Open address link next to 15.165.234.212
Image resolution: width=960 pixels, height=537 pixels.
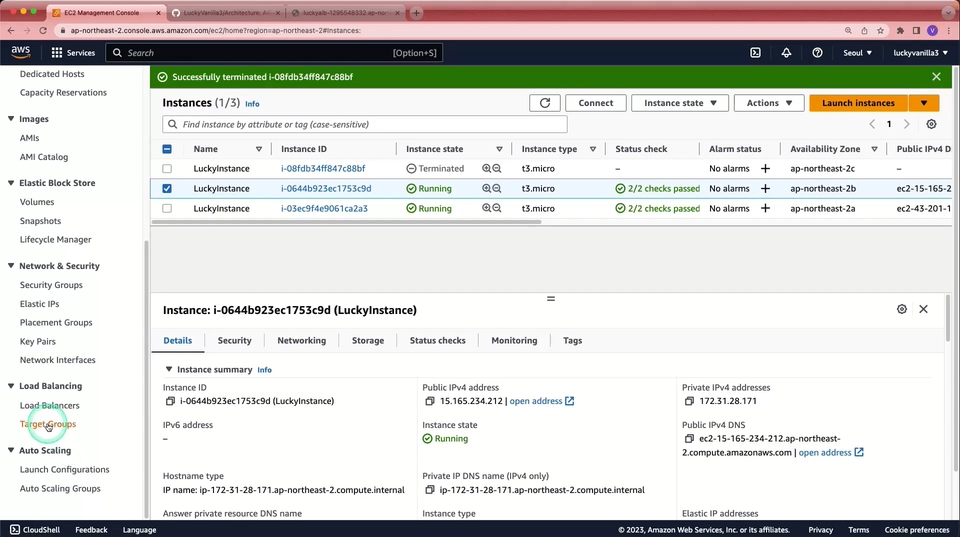pos(542,401)
